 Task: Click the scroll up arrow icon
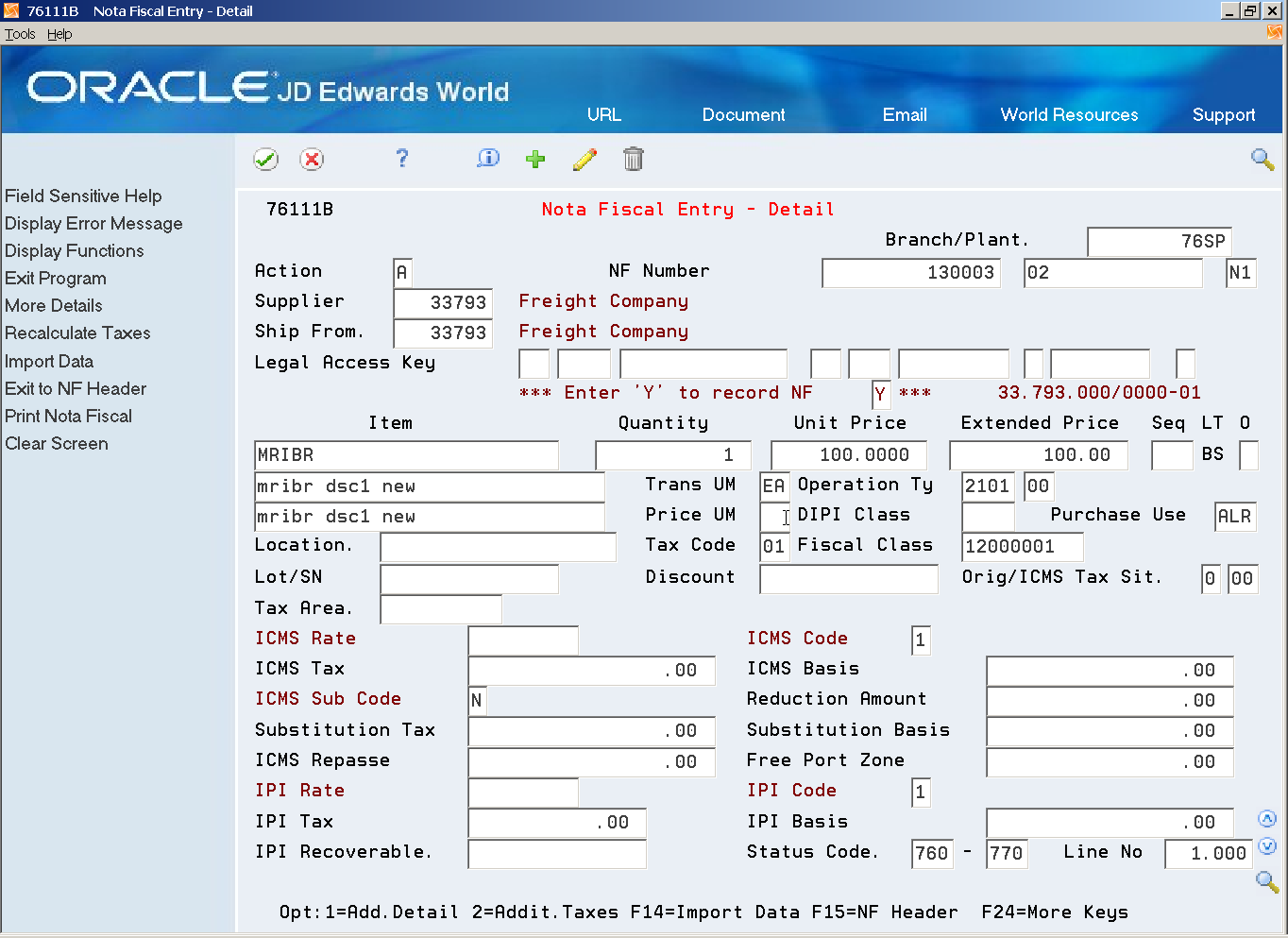coord(1267,819)
